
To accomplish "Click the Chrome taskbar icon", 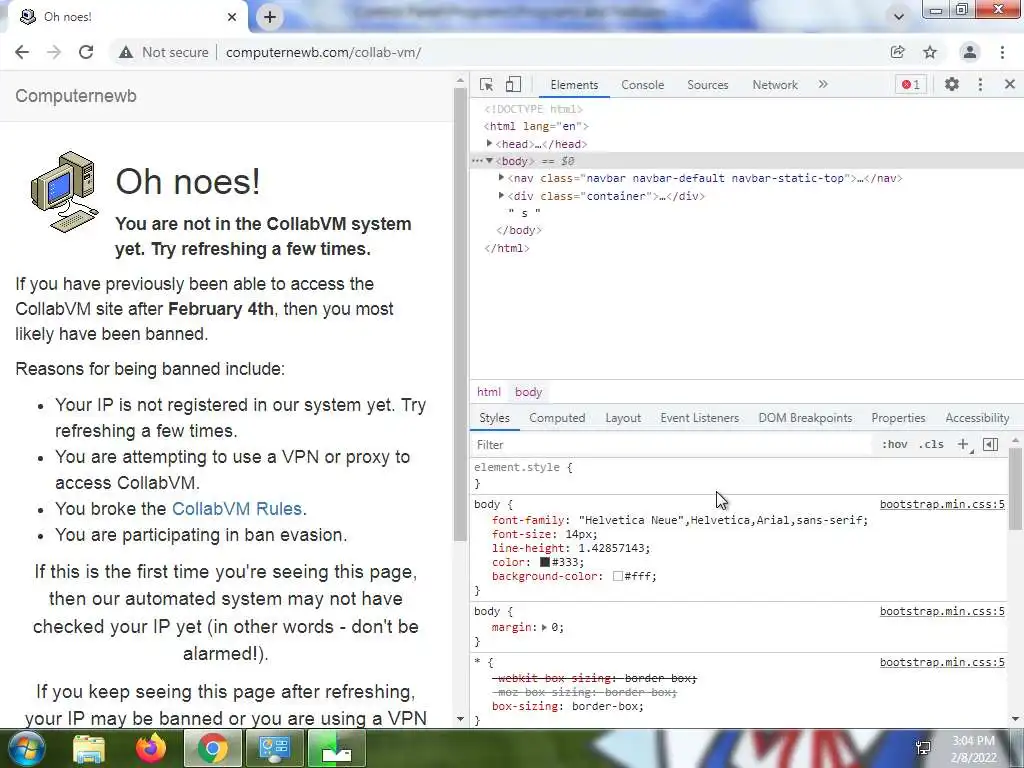I will point(212,748).
